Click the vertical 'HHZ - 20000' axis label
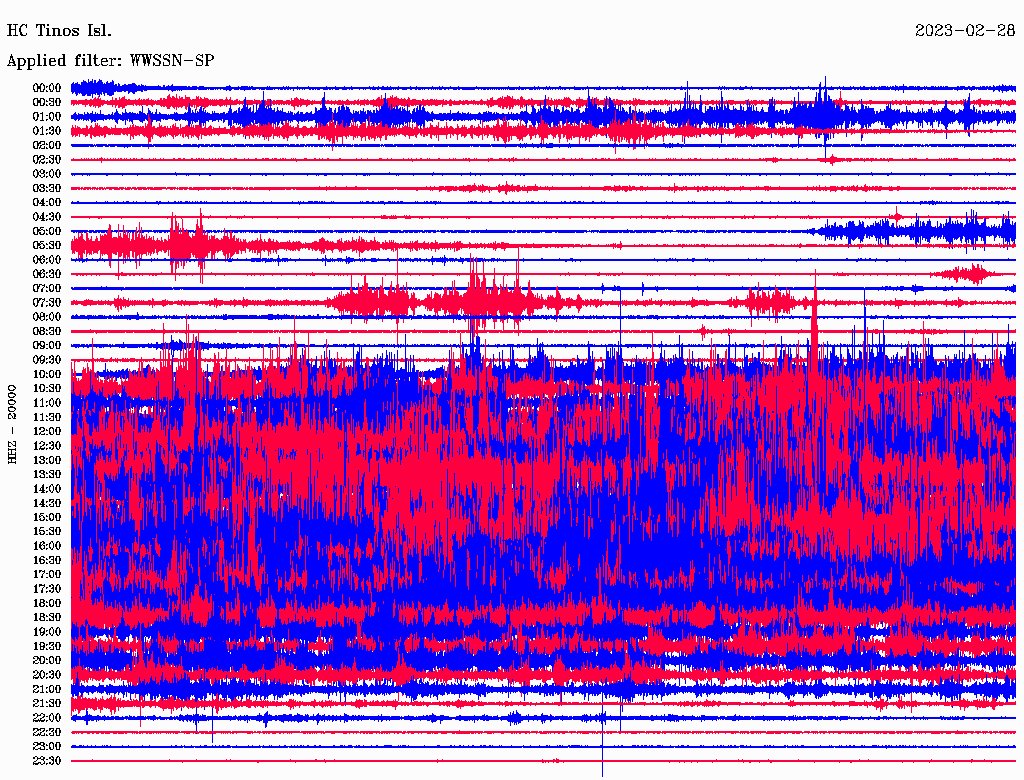Screen dimensions: 1024x780 (x=13, y=423)
